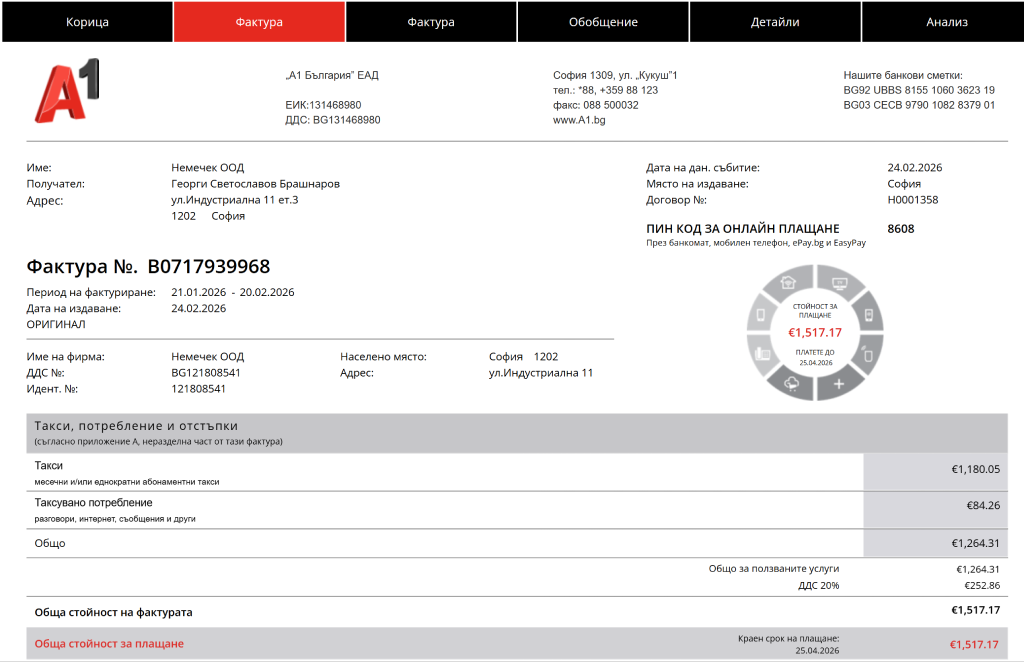Select the contract number H0001358

pos(912,200)
